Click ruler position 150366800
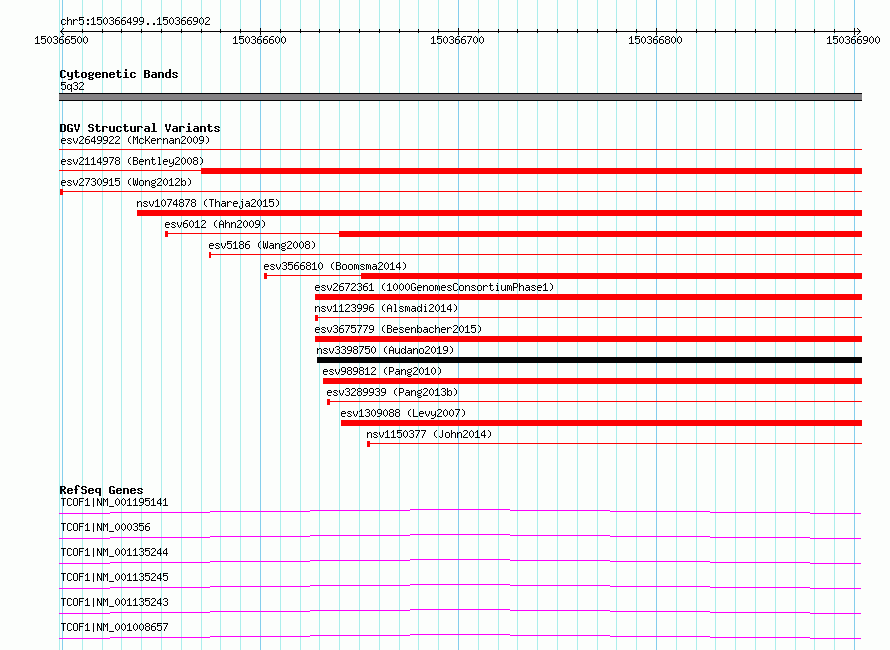The image size is (890, 650). coord(655,40)
